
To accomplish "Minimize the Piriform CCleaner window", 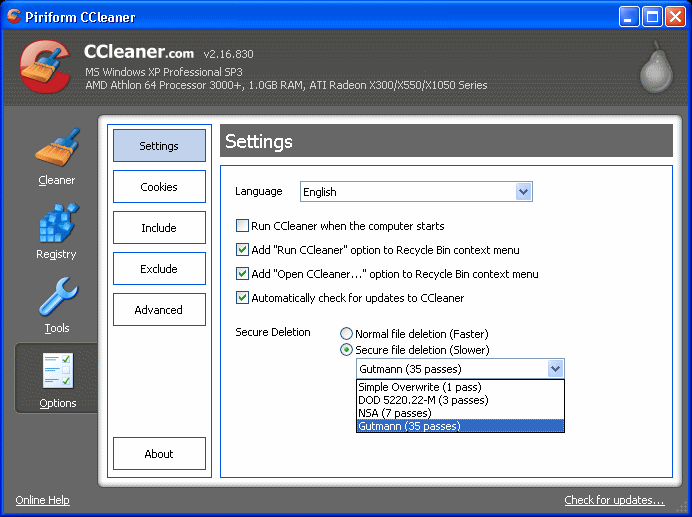I will [x=629, y=17].
